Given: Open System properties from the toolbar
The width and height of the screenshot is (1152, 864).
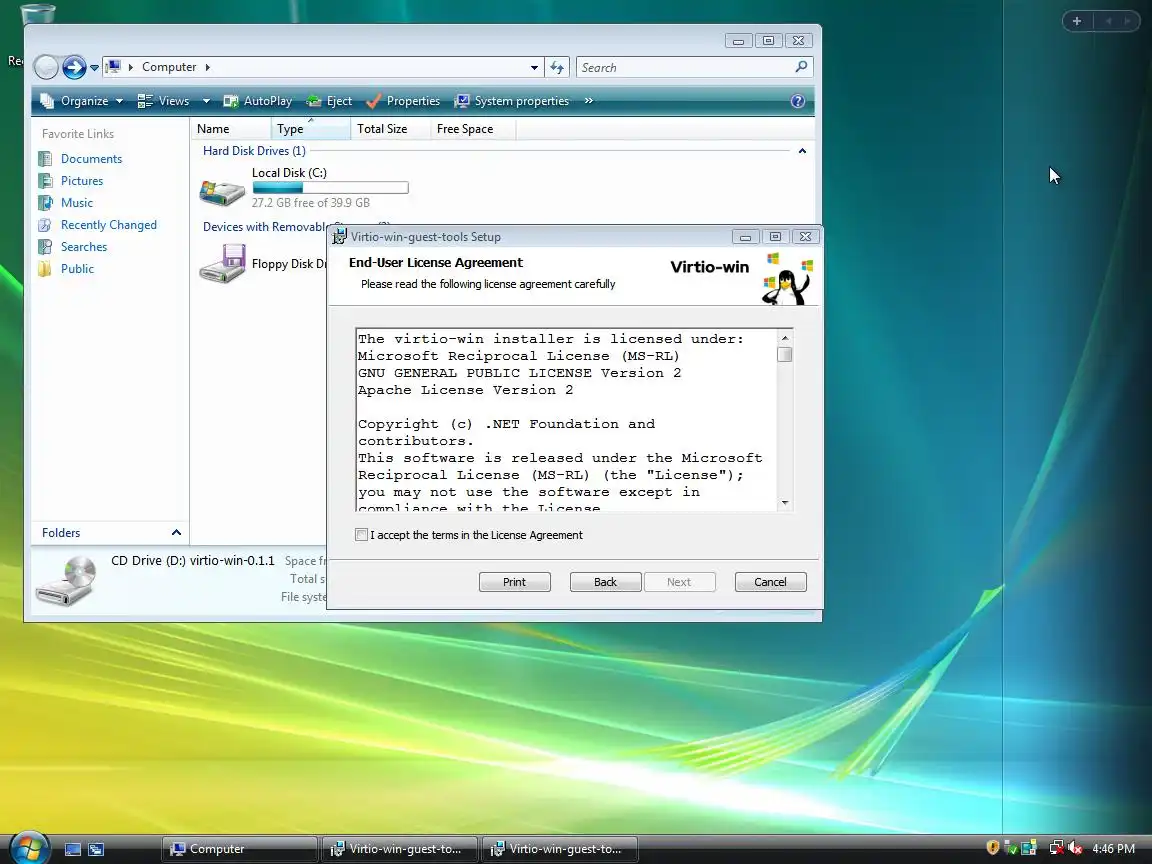Looking at the screenshot, I should click(511, 101).
